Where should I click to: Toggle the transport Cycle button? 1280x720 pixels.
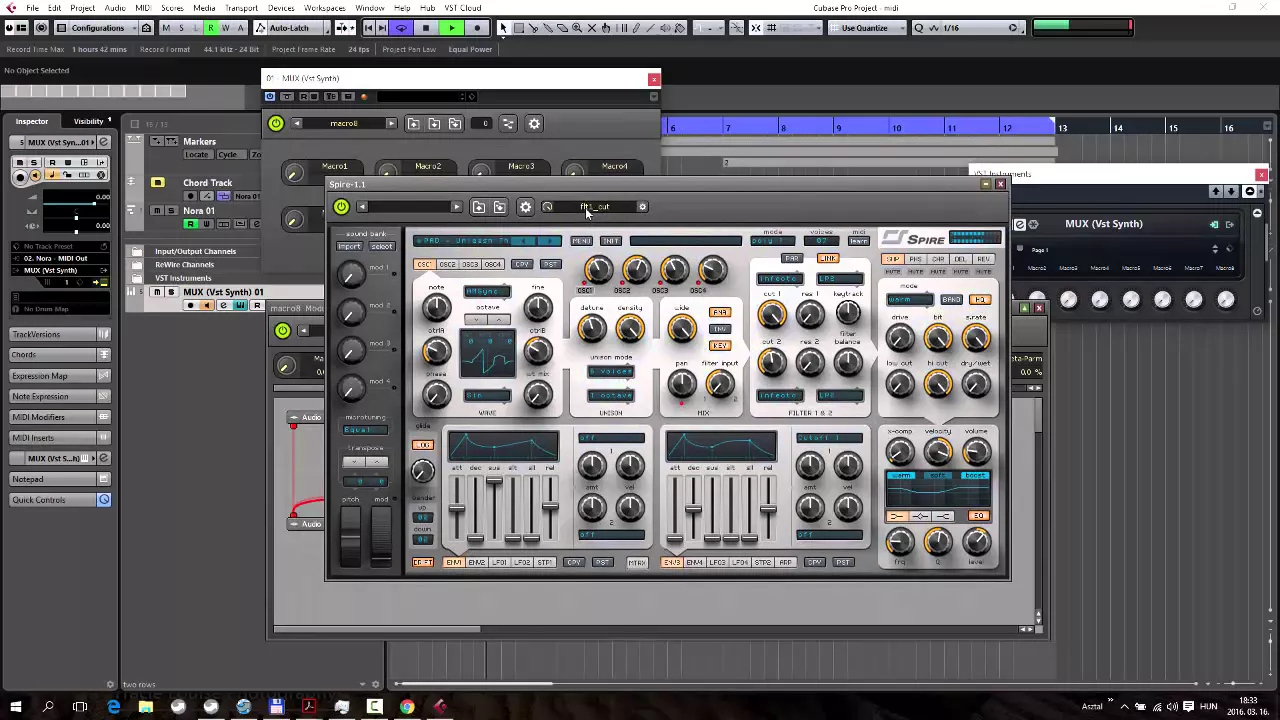(401, 28)
